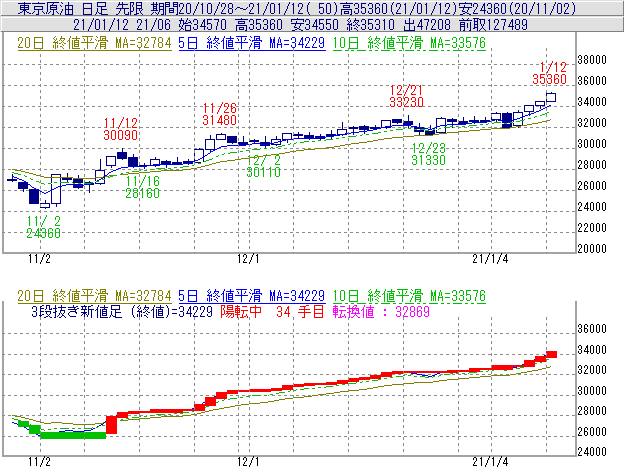624x473 pixels.
Task: Click the green down block in the lower chart
Action: (x=73, y=435)
